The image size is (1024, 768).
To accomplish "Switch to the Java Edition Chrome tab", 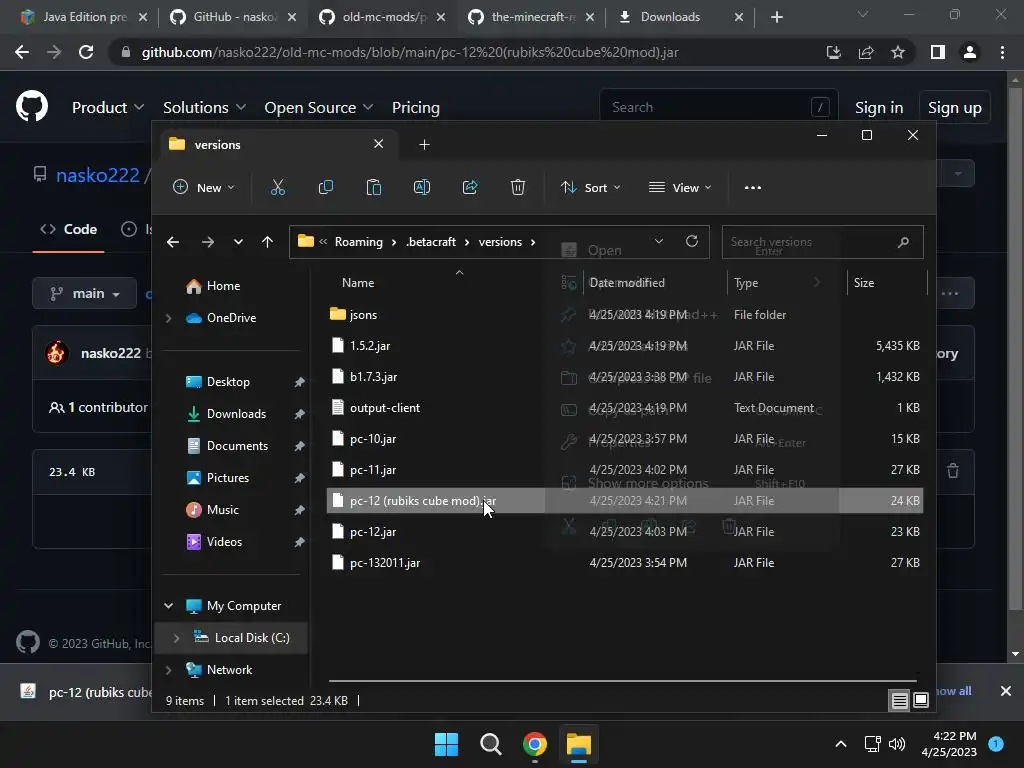I will pos(85,17).
